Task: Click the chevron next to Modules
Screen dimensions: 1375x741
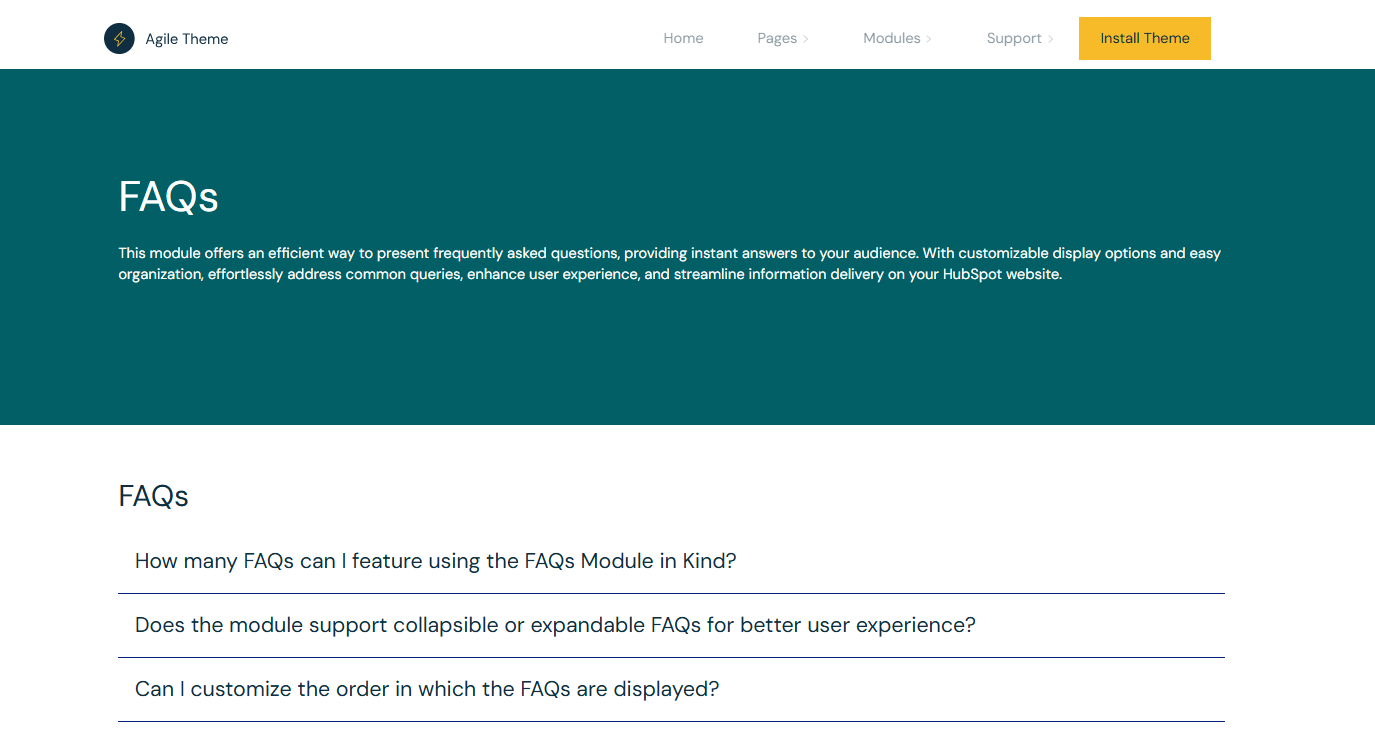Action: pos(929,39)
